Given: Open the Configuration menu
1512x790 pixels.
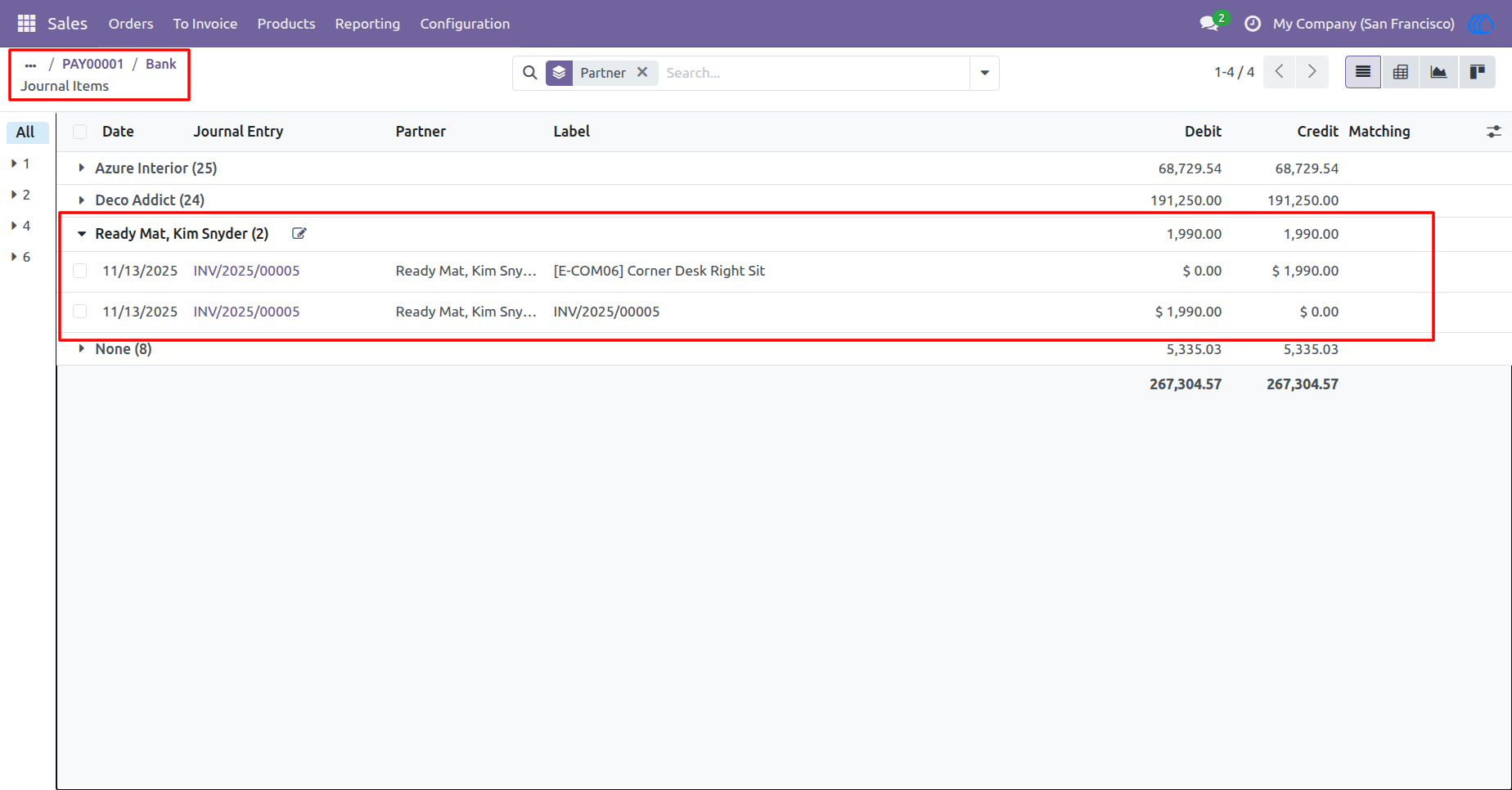Looking at the screenshot, I should 465,24.
